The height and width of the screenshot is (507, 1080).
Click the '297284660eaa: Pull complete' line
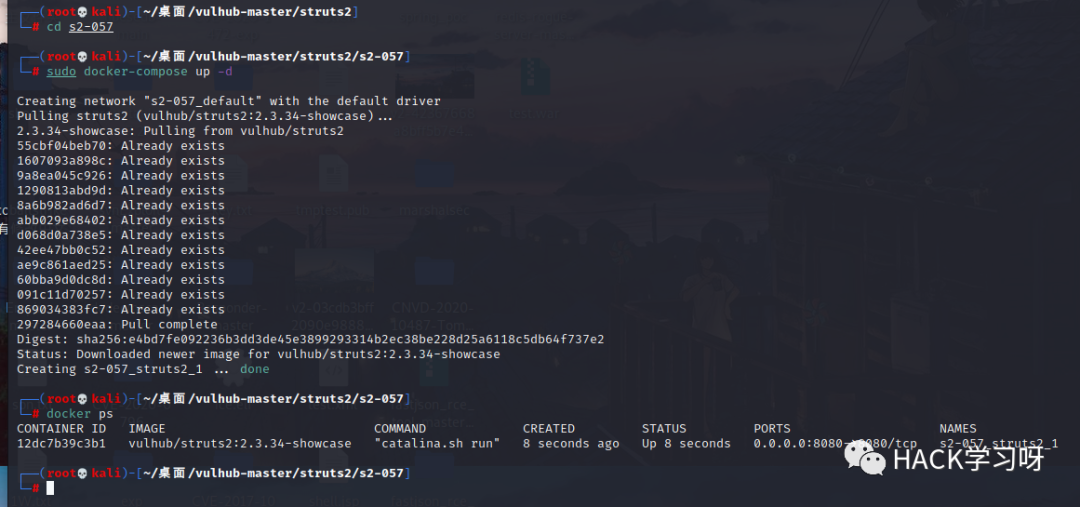tap(117, 324)
